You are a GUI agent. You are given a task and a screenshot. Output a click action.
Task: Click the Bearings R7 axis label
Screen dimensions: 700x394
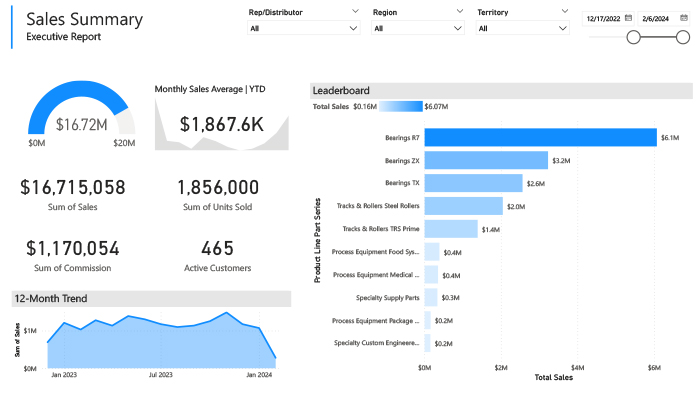(402, 138)
